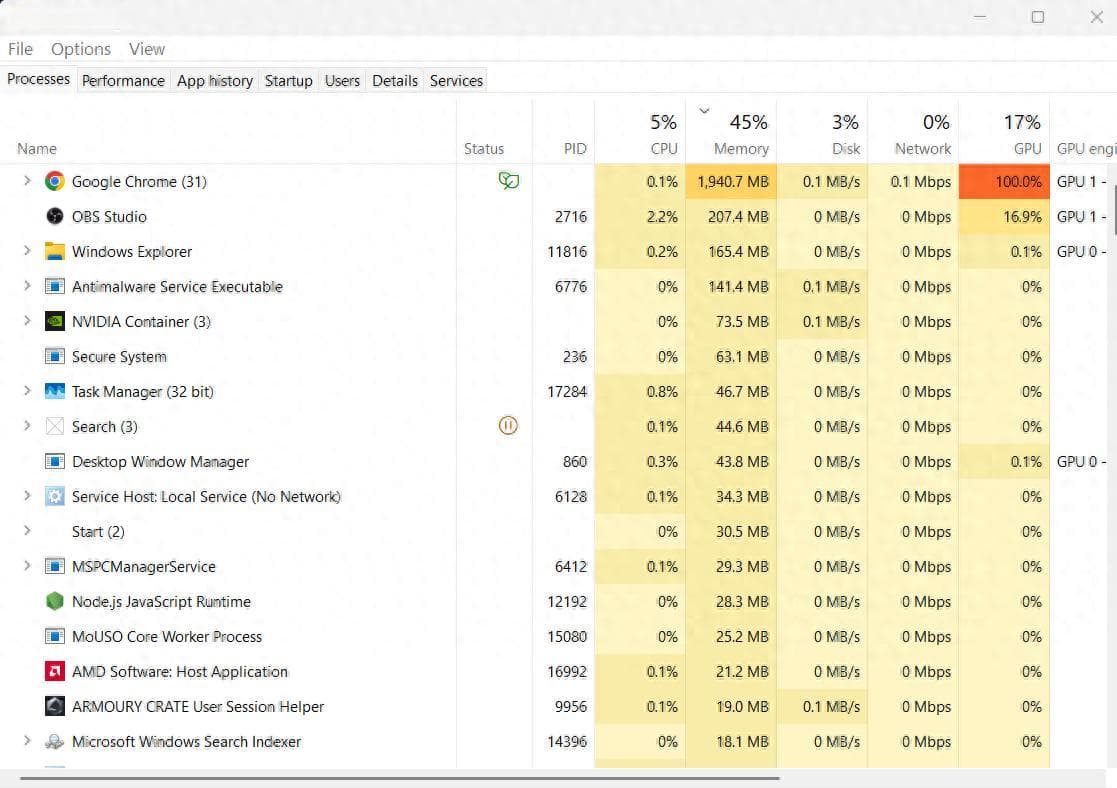Screen dimensions: 1117x788
Task: Click the Service Host gear icon
Action: 55,496
